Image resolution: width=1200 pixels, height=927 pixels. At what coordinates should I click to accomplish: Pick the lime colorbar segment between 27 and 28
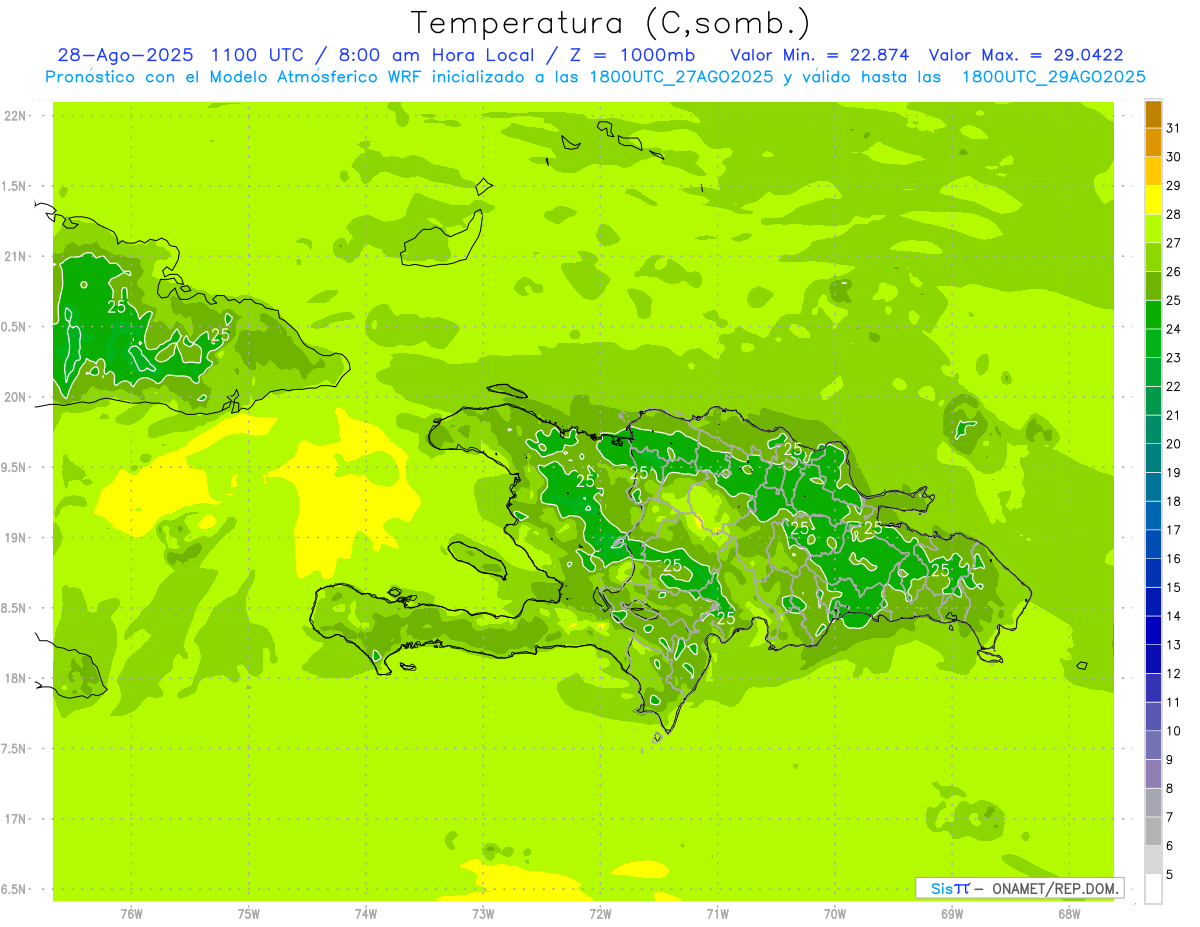pyautogui.click(x=1153, y=229)
